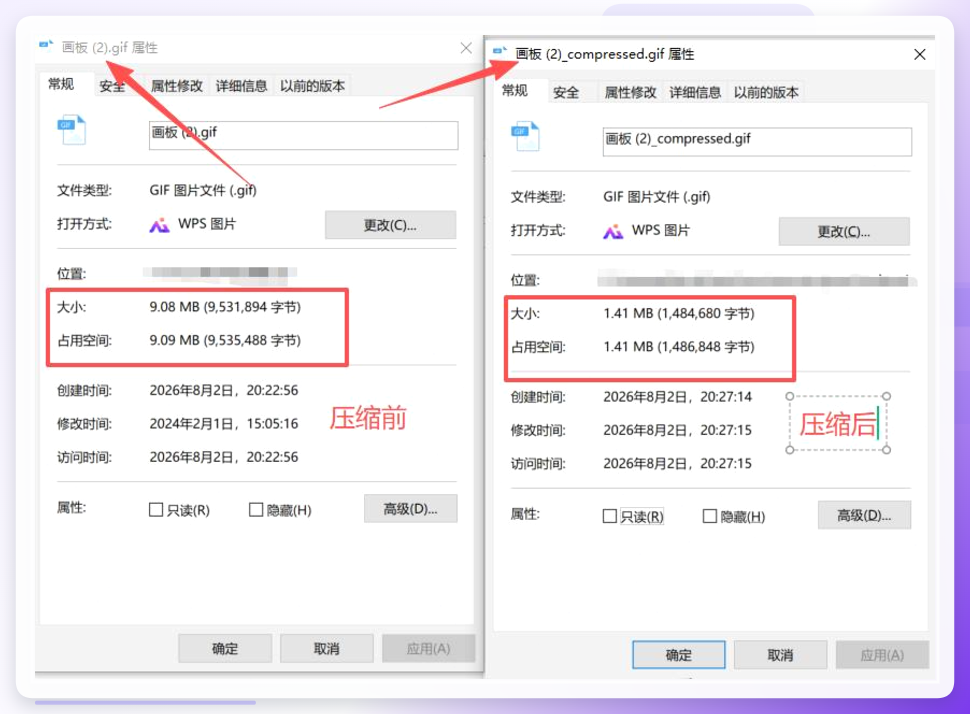Click the 压缩后 text box annotation
Viewport: 970px width, 714px height.
838,424
